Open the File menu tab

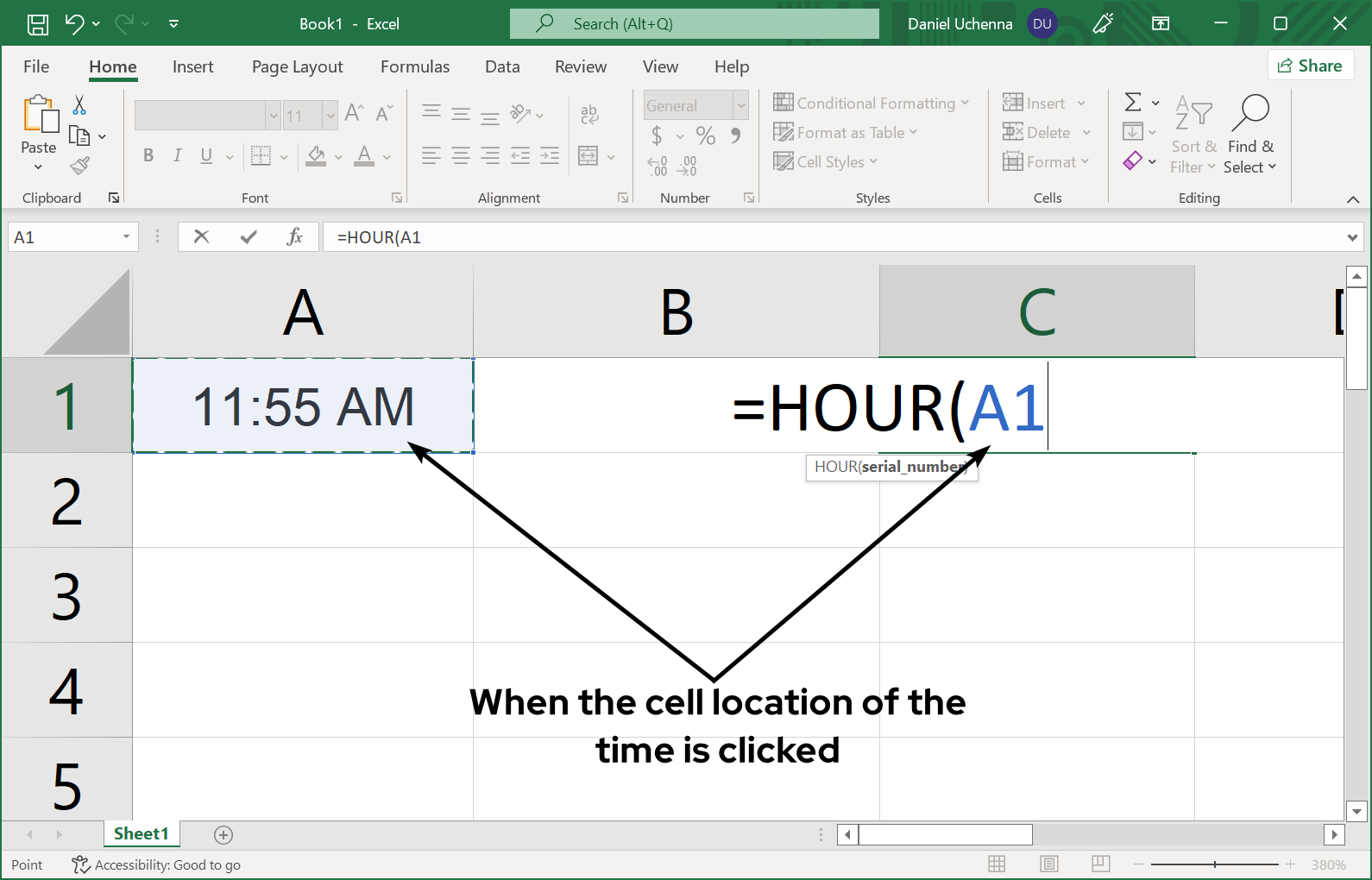coord(36,66)
